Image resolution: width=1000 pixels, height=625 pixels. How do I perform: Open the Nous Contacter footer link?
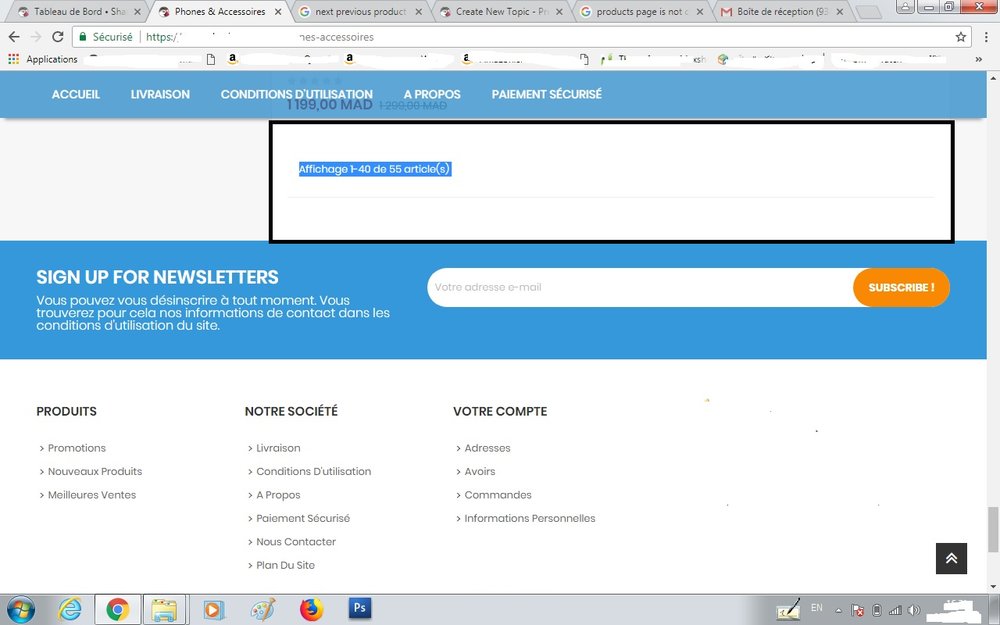(296, 542)
